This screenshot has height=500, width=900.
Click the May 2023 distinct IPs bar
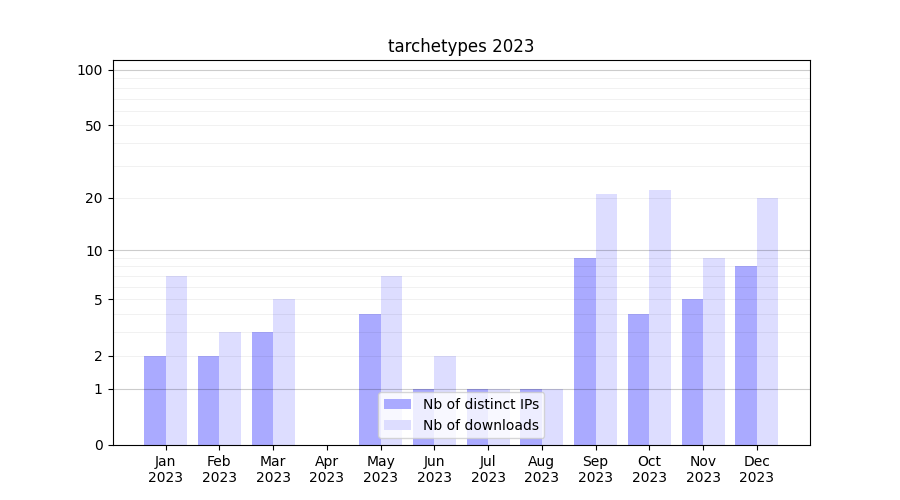coord(370,379)
